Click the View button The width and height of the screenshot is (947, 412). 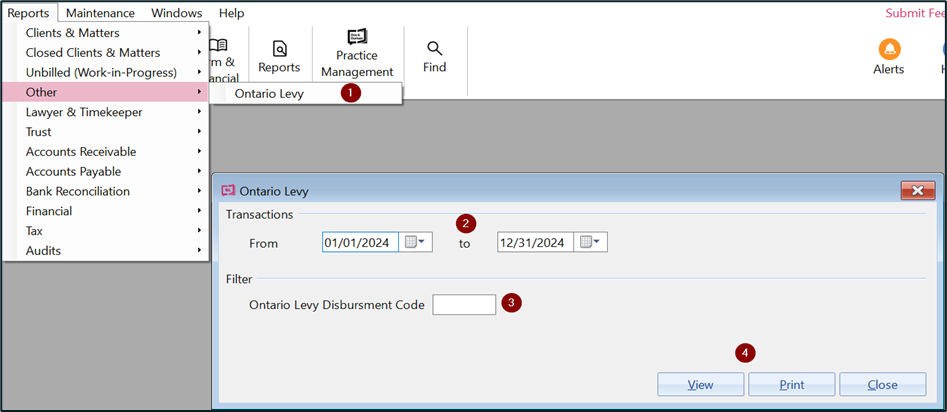tap(700, 385)
